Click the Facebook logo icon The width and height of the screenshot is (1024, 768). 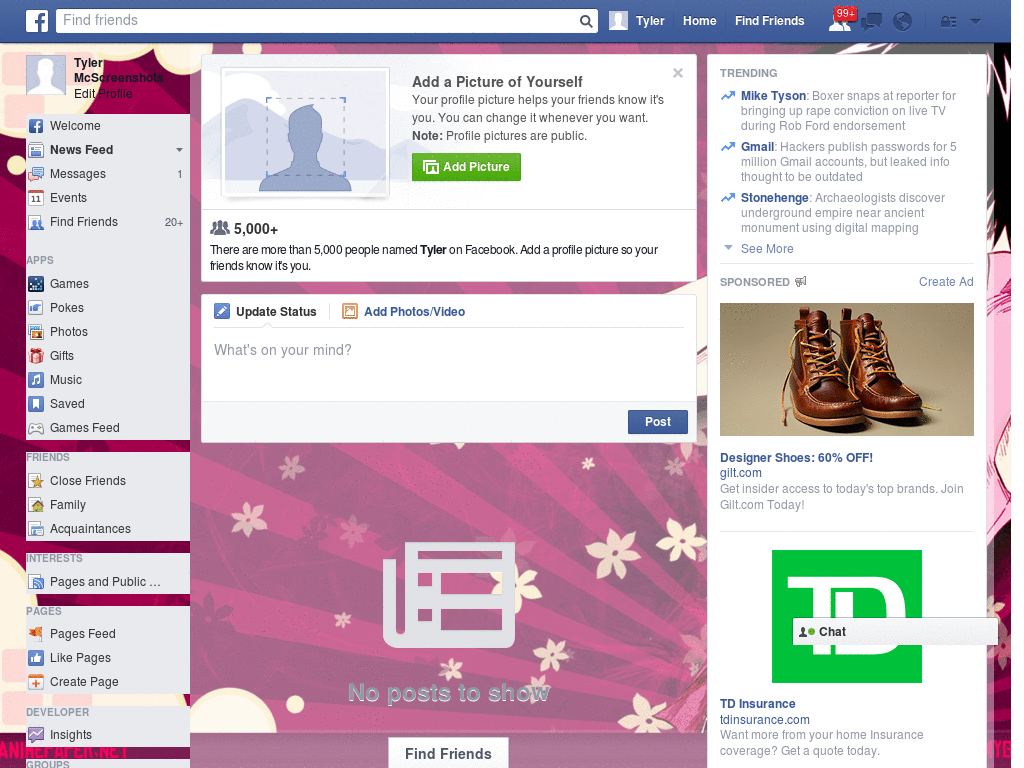point(37,21)
